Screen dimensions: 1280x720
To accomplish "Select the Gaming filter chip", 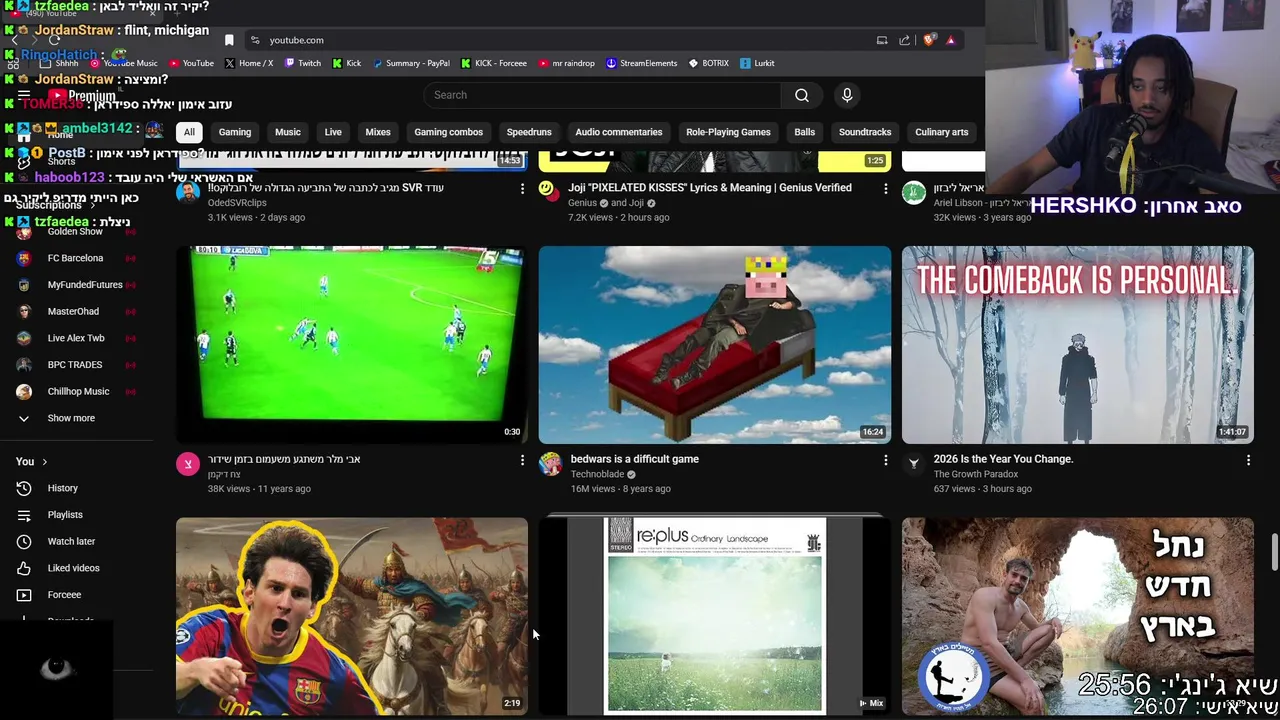I will (235, 132).
